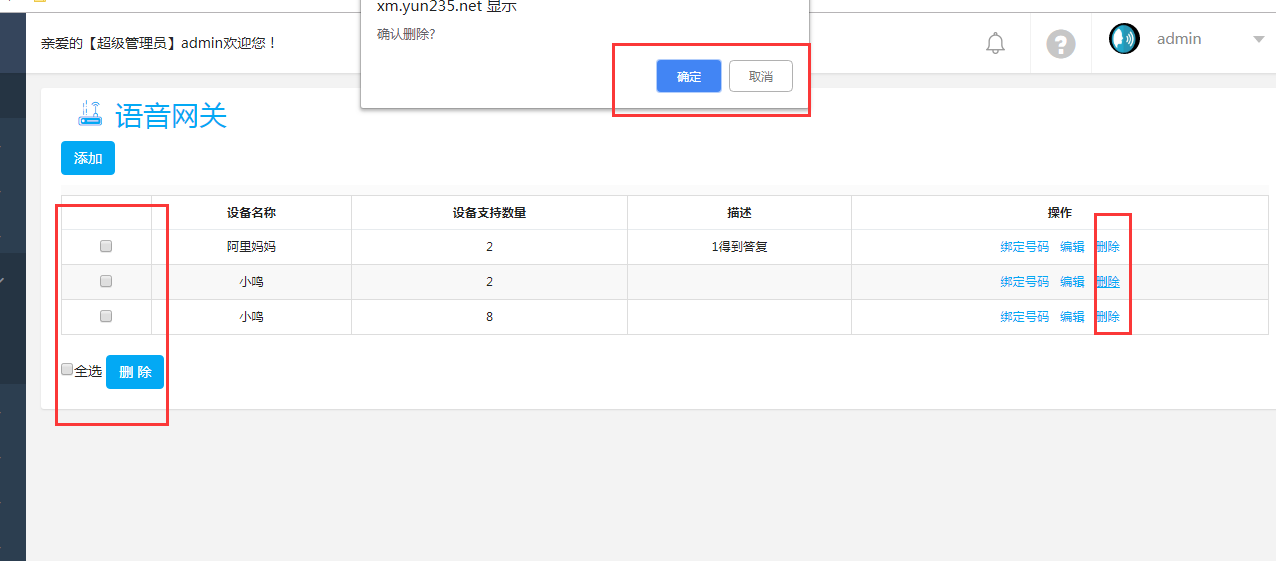Expand the admin account dropdown arrow
The image size is (1276, 561).
click(1258, 40)
